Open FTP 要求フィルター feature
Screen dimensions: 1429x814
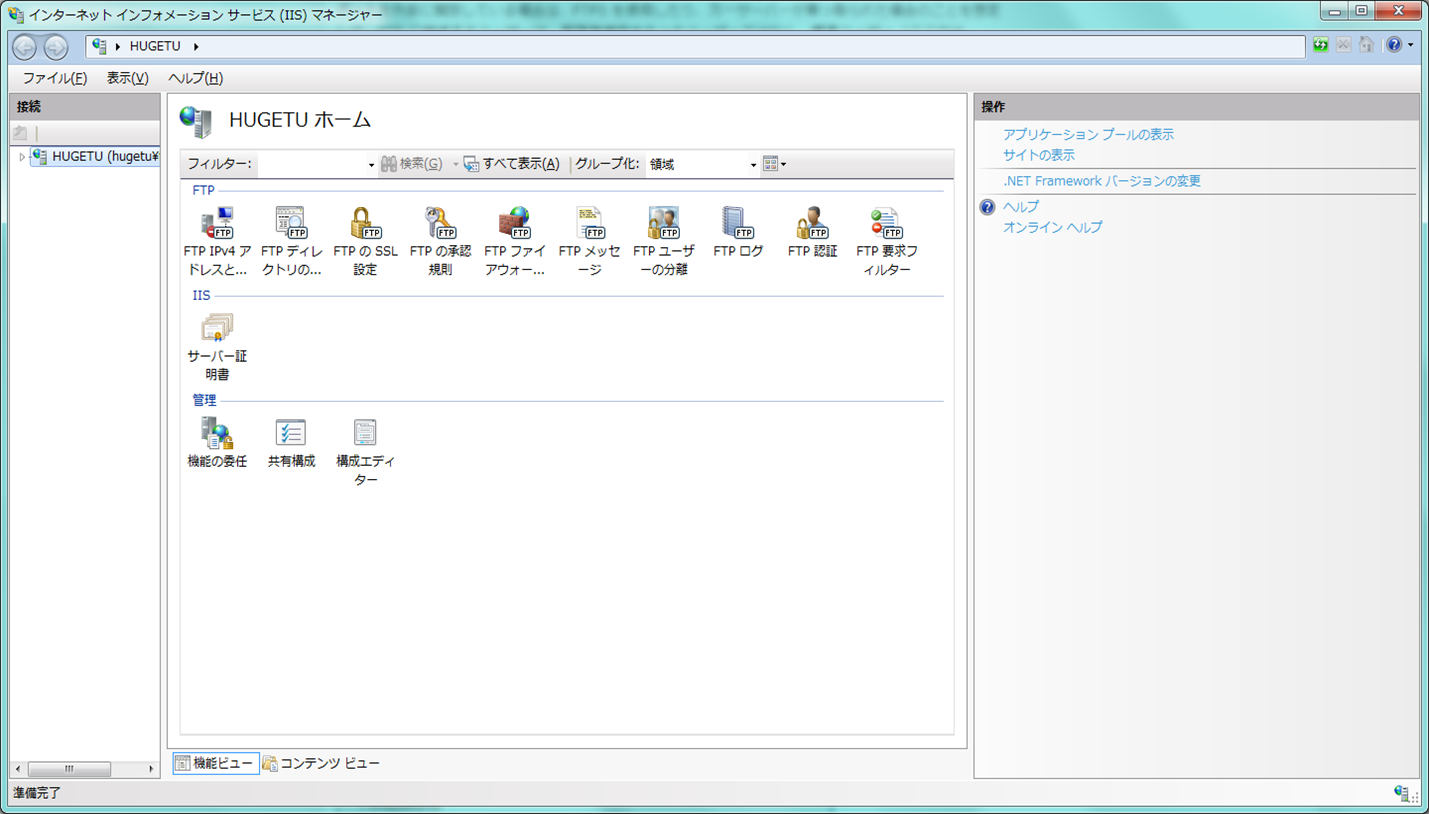(886, 241)
